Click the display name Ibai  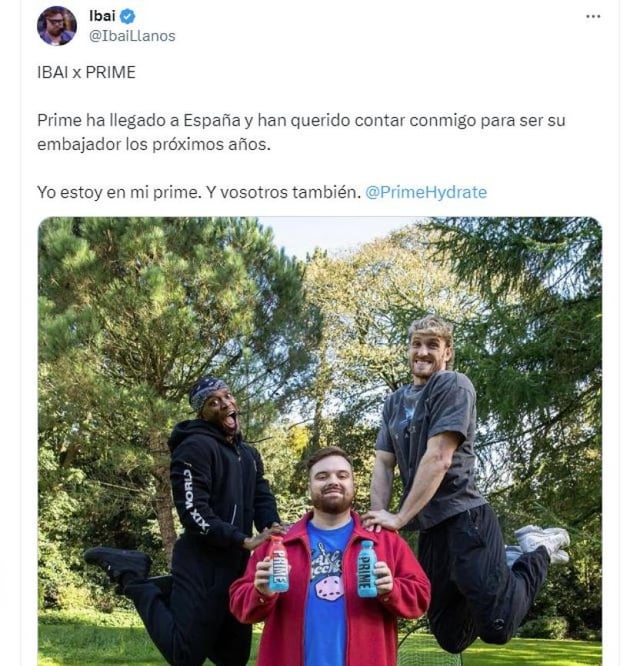tap(102, 16)
